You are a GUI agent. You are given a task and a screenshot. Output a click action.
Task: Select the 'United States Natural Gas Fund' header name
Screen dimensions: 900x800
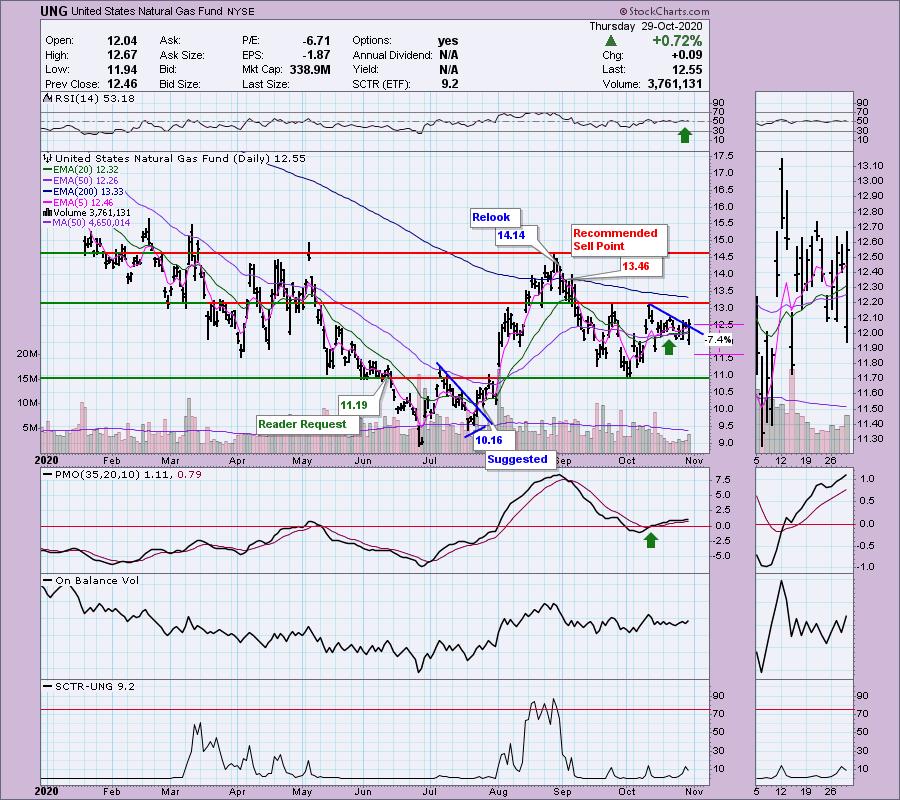pyautogui.click(x=146, y=11)
